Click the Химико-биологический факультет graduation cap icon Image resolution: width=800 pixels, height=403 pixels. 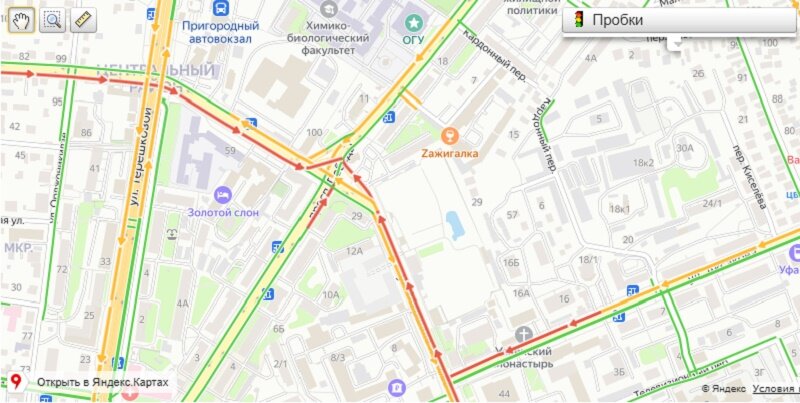[x=330, y=8]
